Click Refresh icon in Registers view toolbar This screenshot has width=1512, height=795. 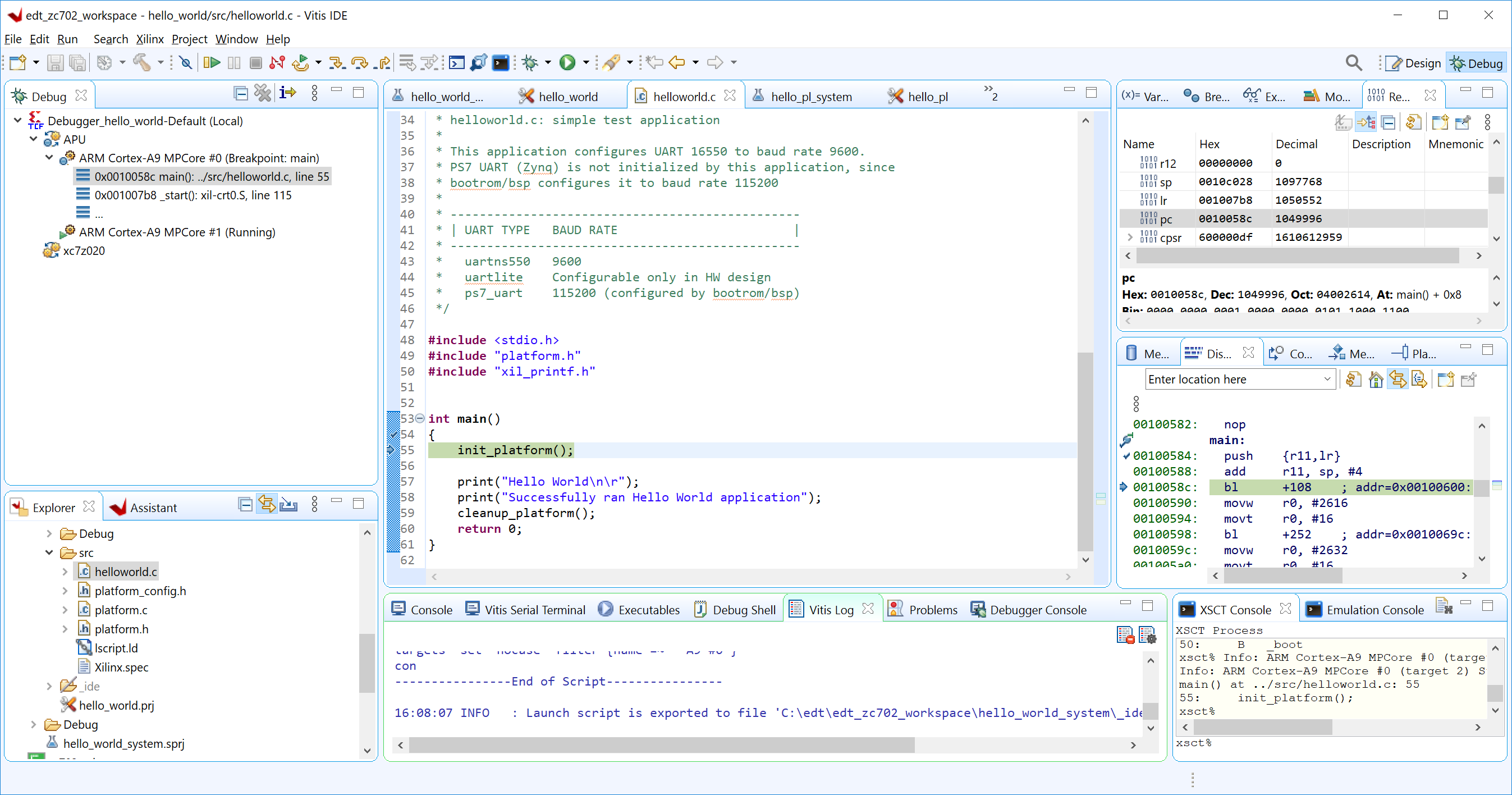pyautogui.click(x=1413, y=122)
